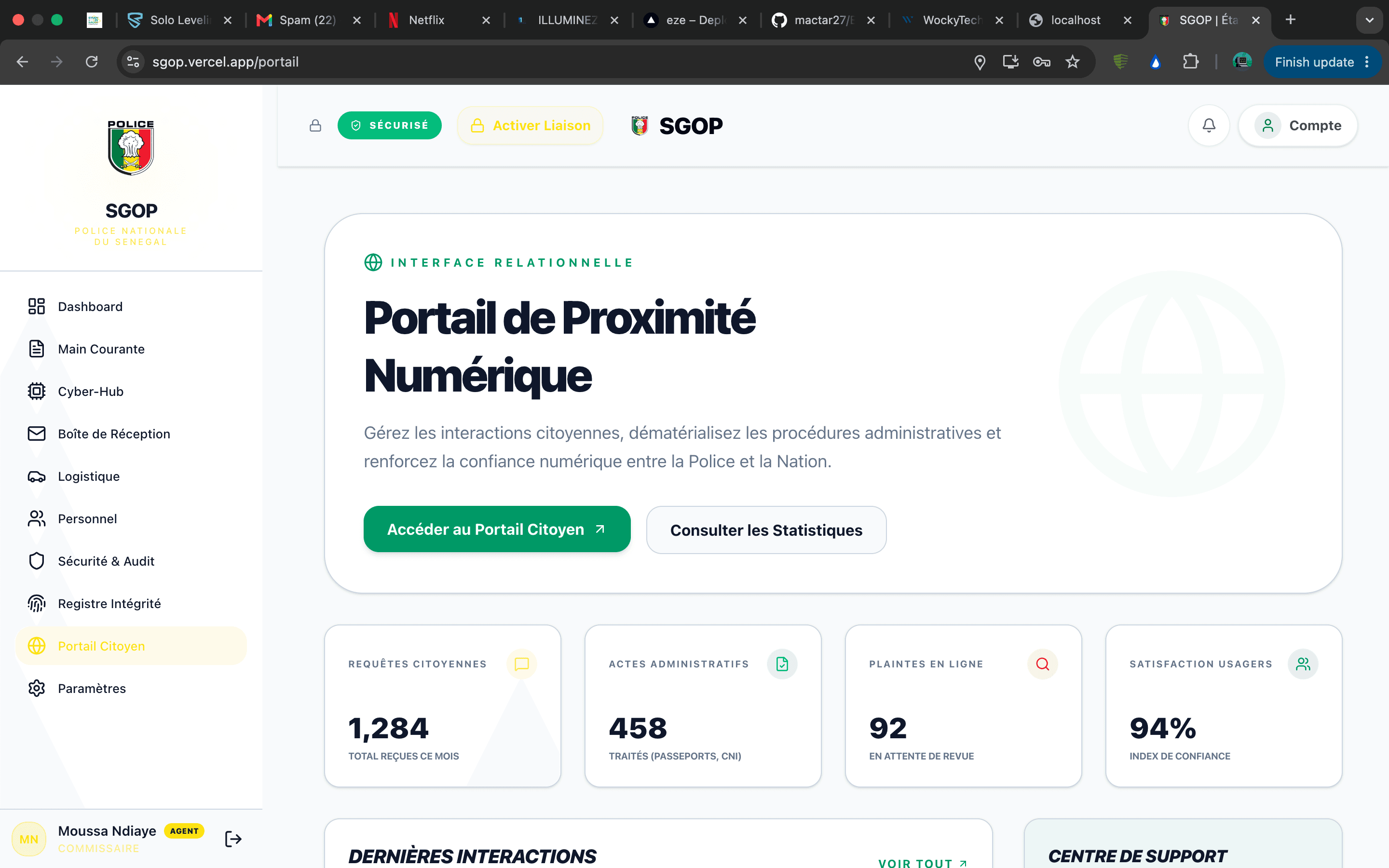1389x868 pixels.
Task: Switch to the ILLUMINEZ tab
Action: 567,20
